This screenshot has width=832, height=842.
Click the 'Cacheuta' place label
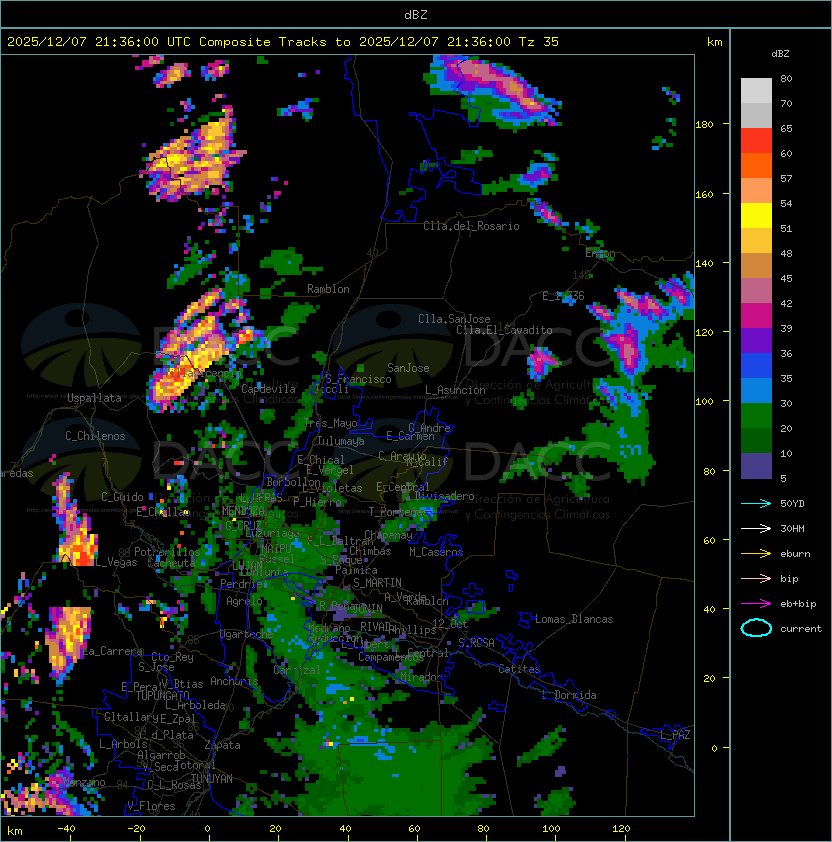pyautogui.click(x=171, y=563)
